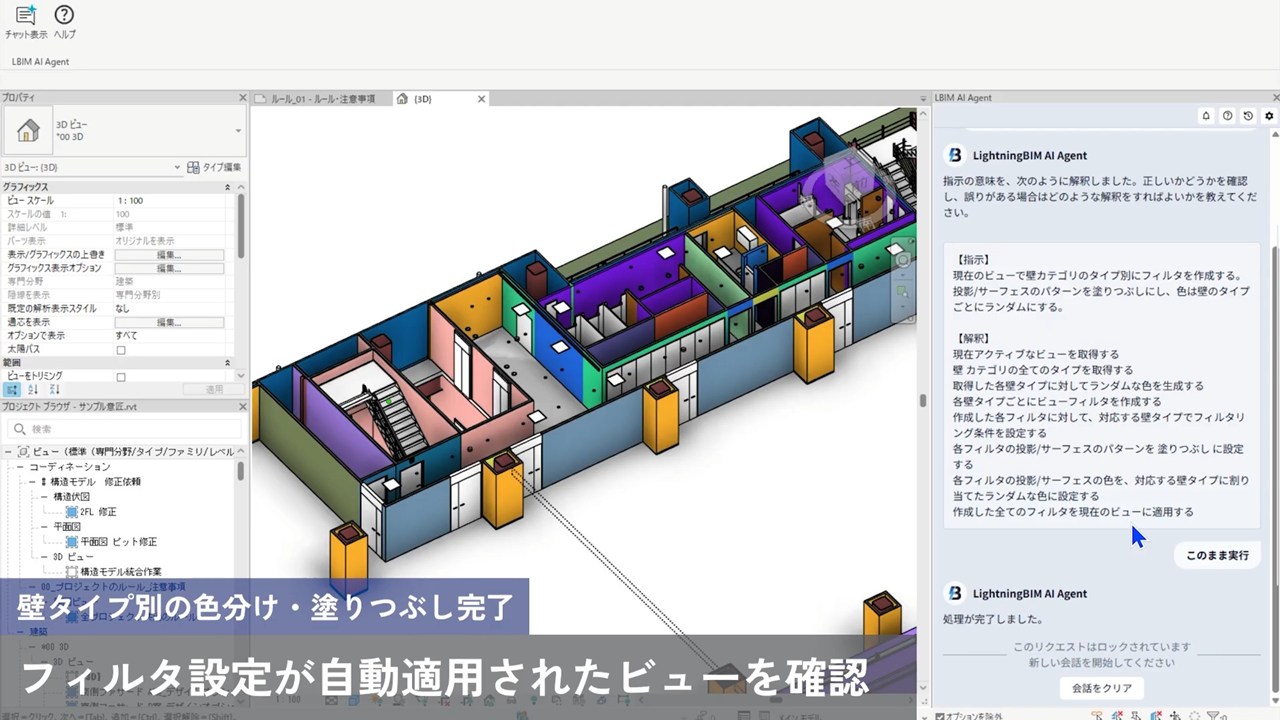Enable the ビューをトリミング checkbox
The height and width of the screenshot is (720, 1280).
click(121, 377)
